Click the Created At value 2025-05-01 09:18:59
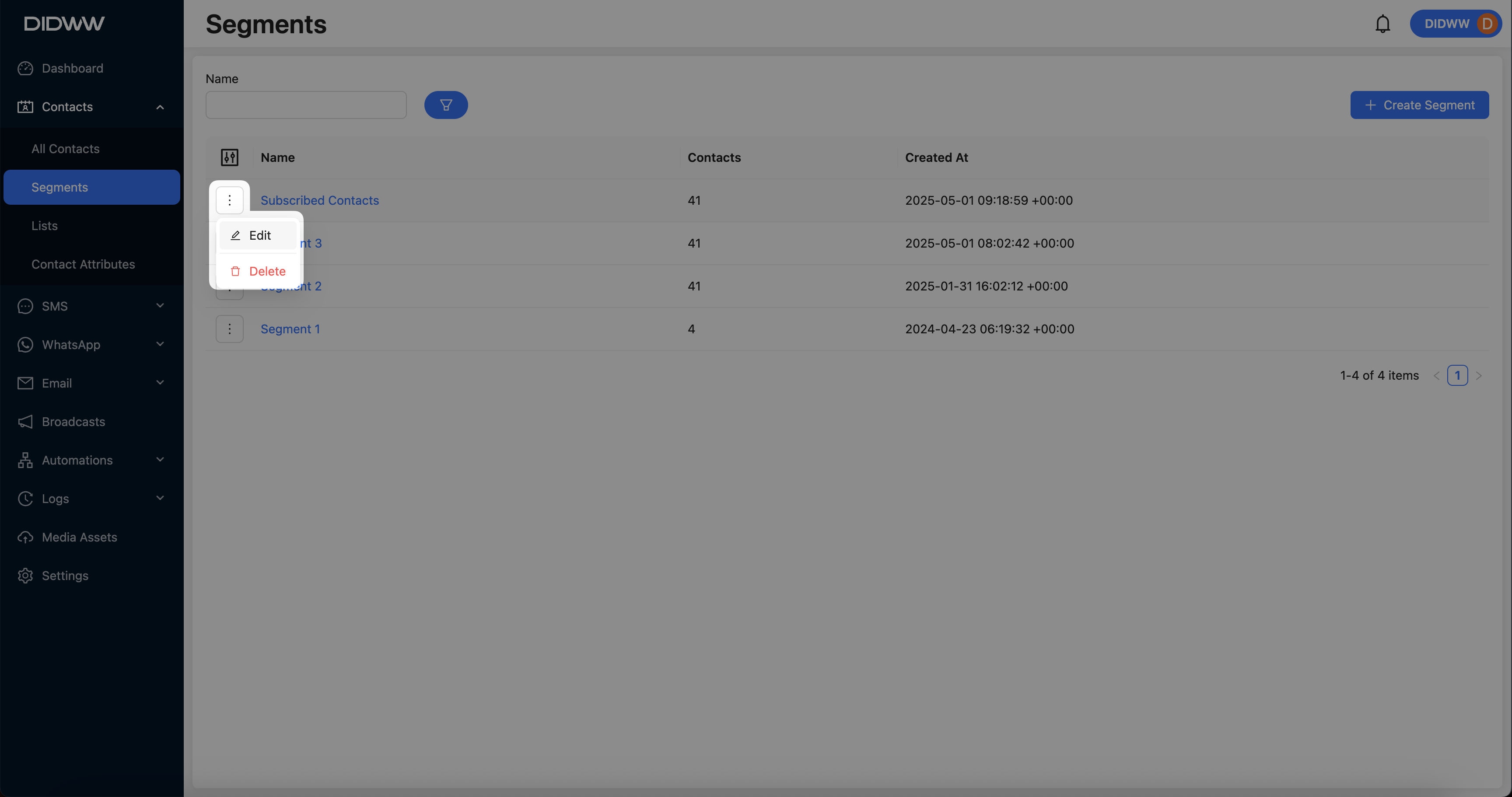Screen dimensions: 1512x797 [x=988, y=200]
